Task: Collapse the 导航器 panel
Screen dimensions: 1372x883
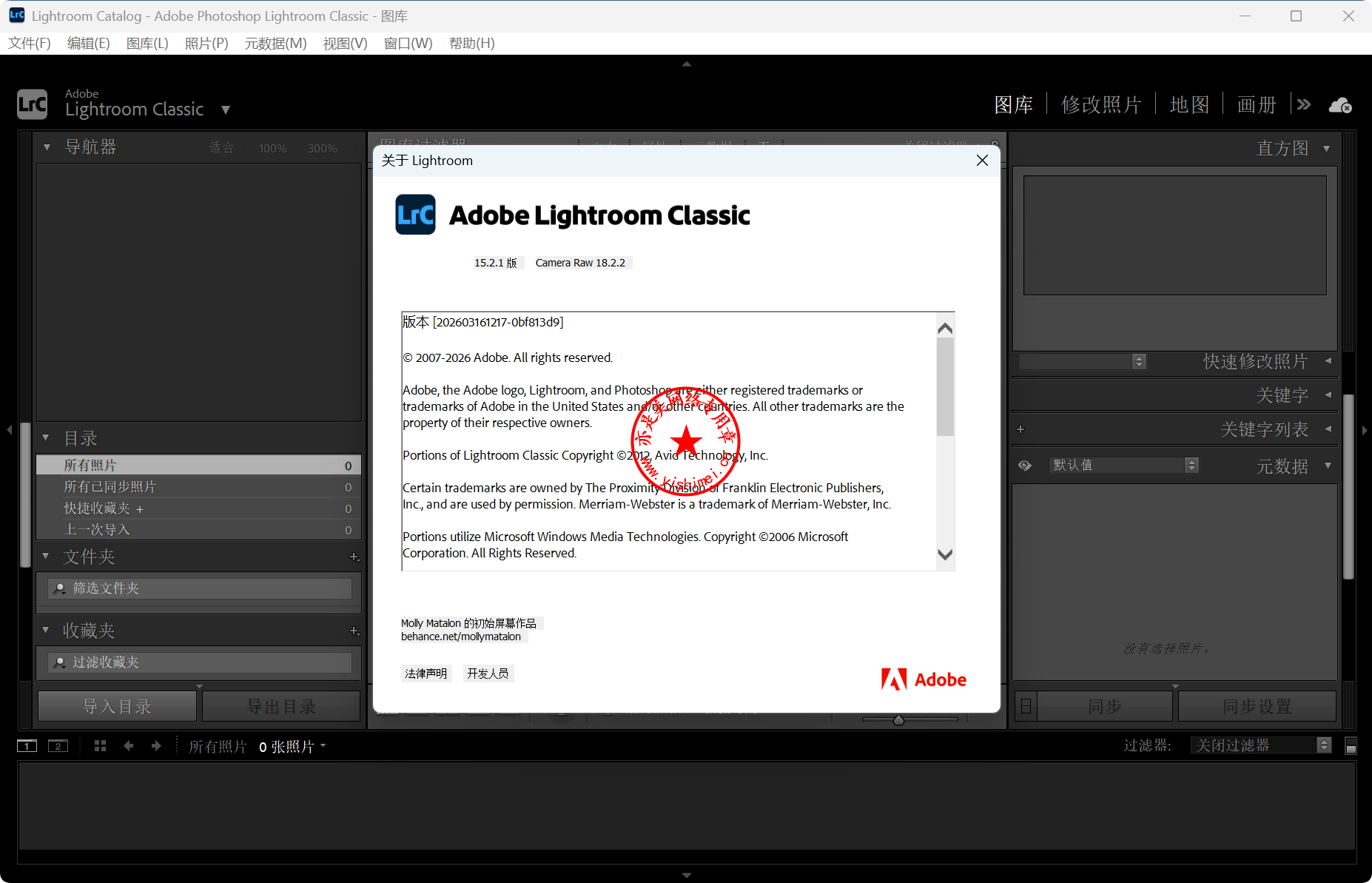Action: coord(47,147)
